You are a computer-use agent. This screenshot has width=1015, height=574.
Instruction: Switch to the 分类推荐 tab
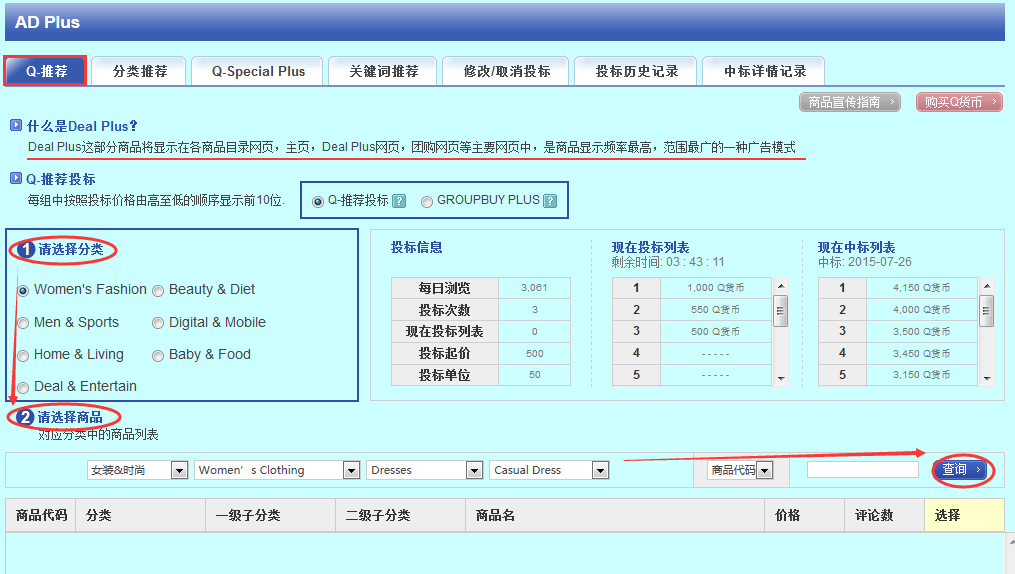(x=139, y=71)
